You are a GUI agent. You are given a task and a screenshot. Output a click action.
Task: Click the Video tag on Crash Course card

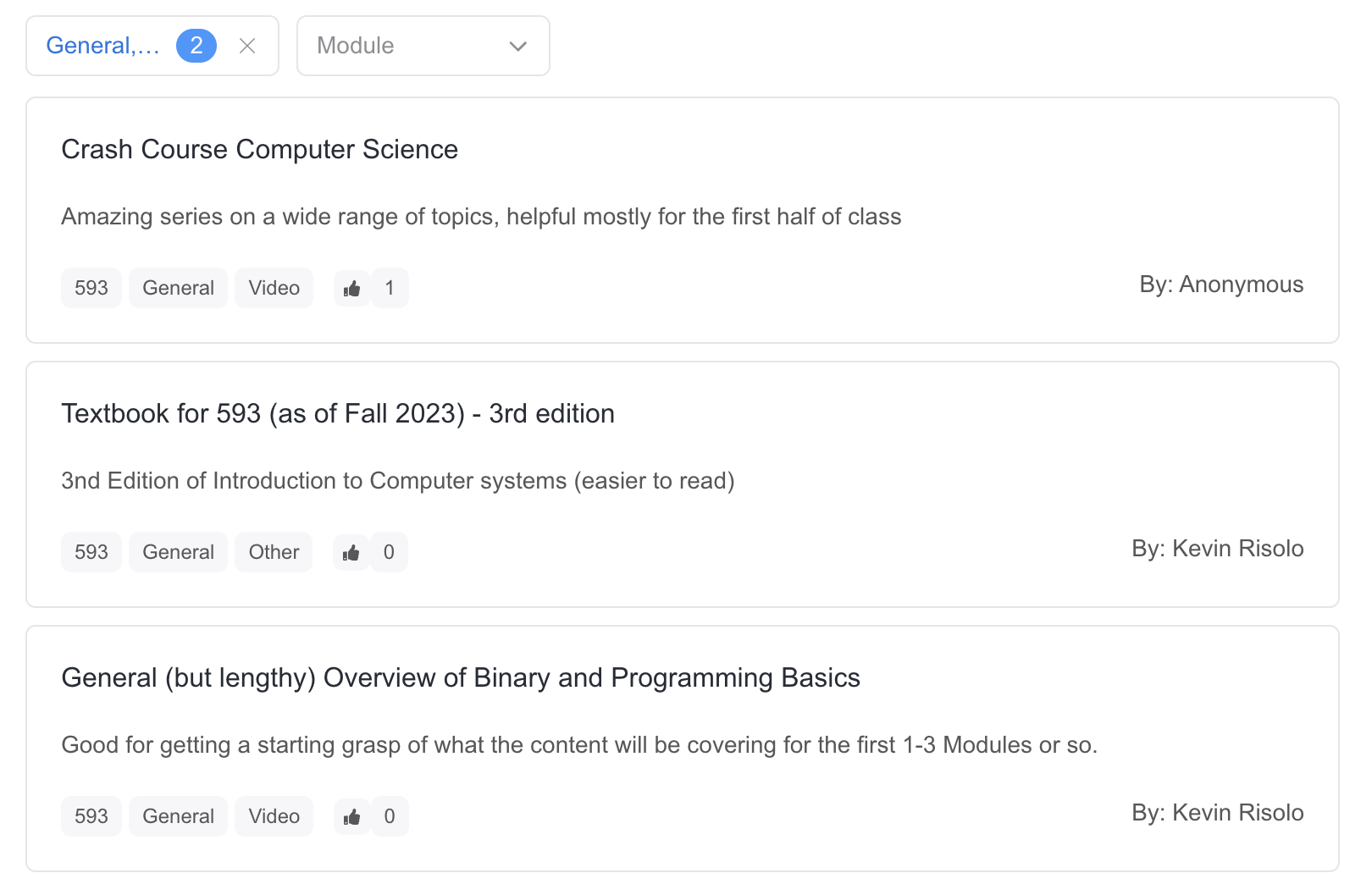point(274,289)
